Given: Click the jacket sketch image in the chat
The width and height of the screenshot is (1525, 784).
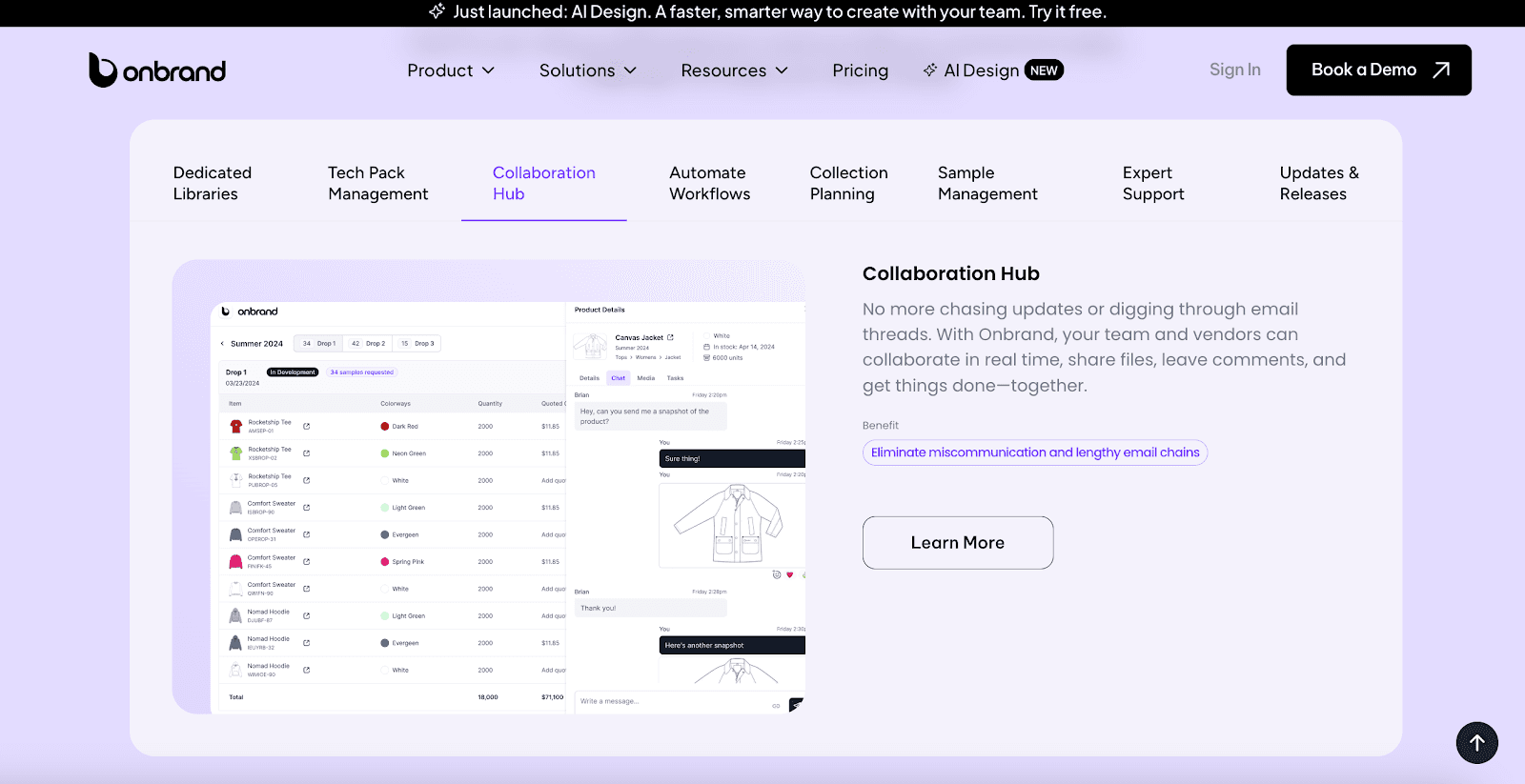Looking at the screenshot, I should pyautogui.click(x=732, y=525).
